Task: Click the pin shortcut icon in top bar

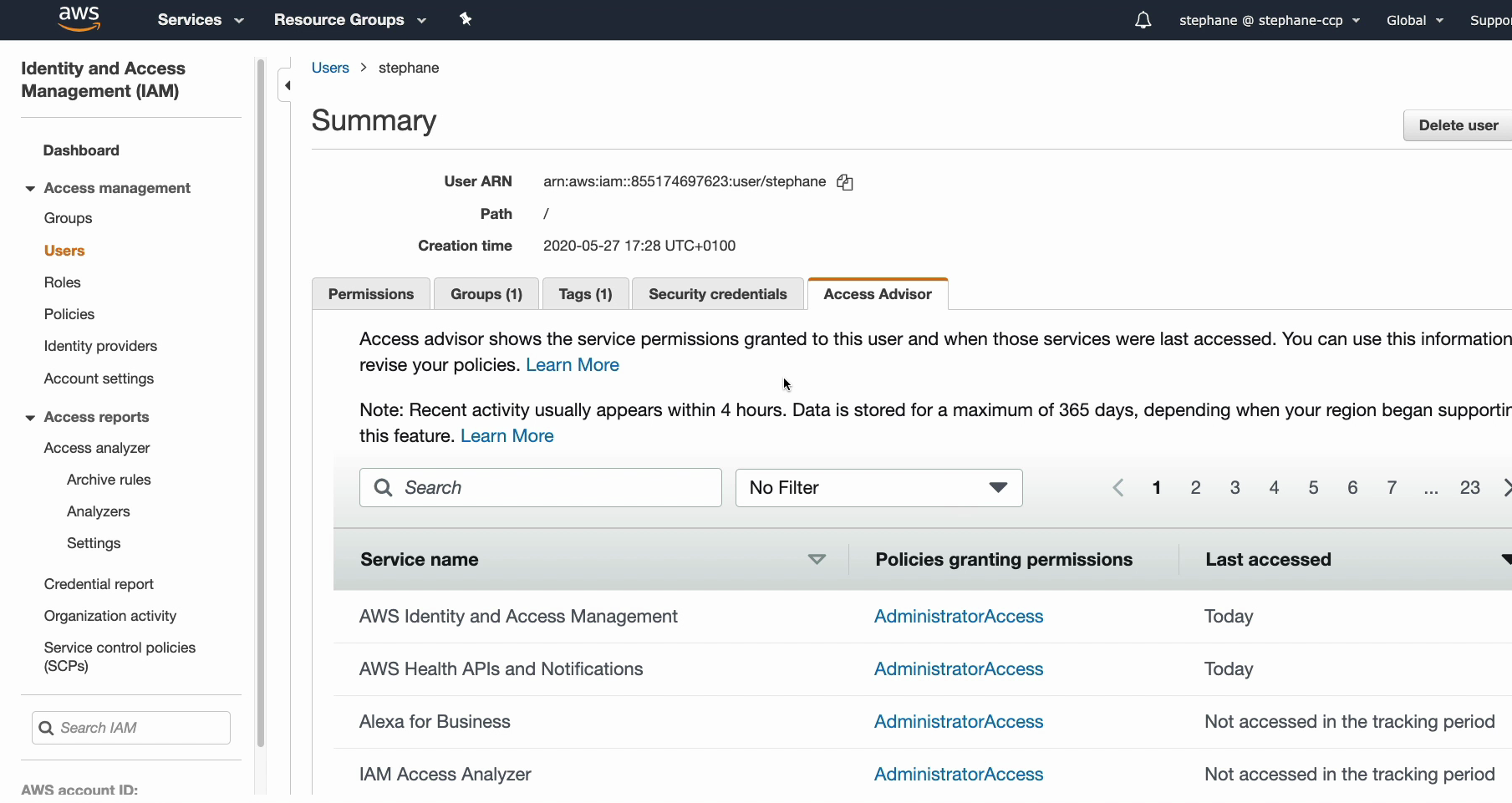Action: [x=466, y=19]
